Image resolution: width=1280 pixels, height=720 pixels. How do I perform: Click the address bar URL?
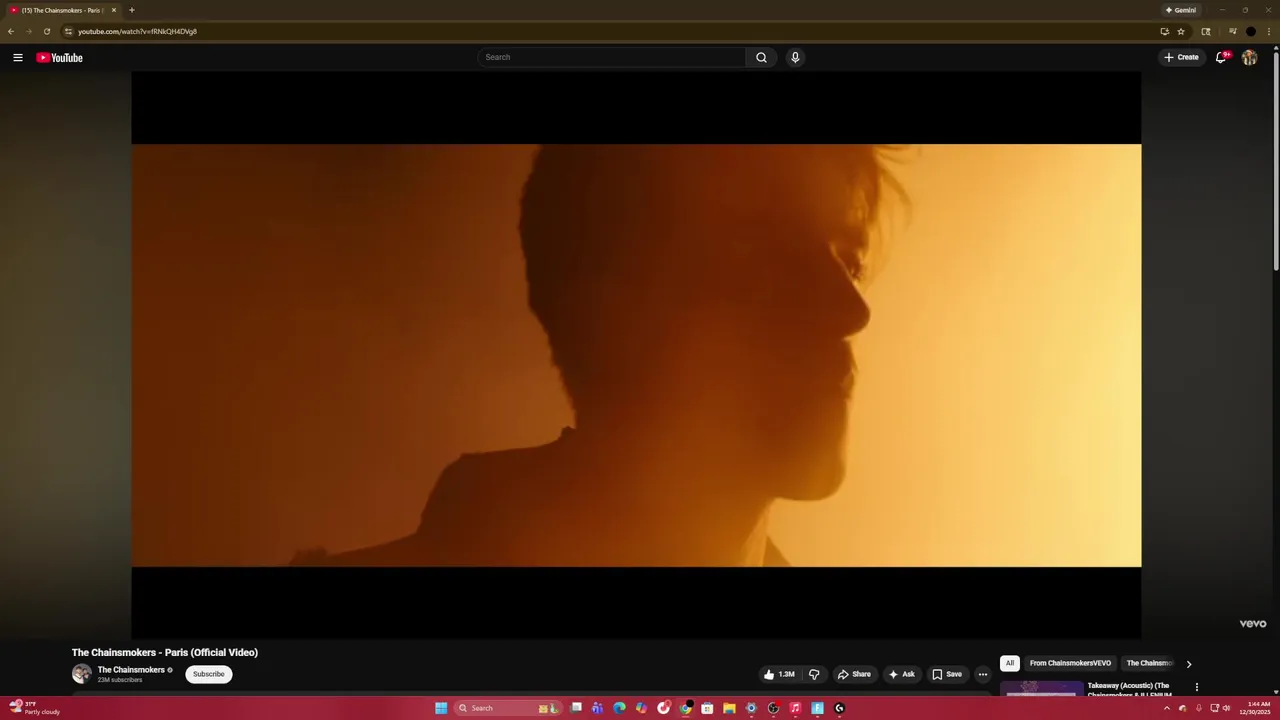coord(137,31)
